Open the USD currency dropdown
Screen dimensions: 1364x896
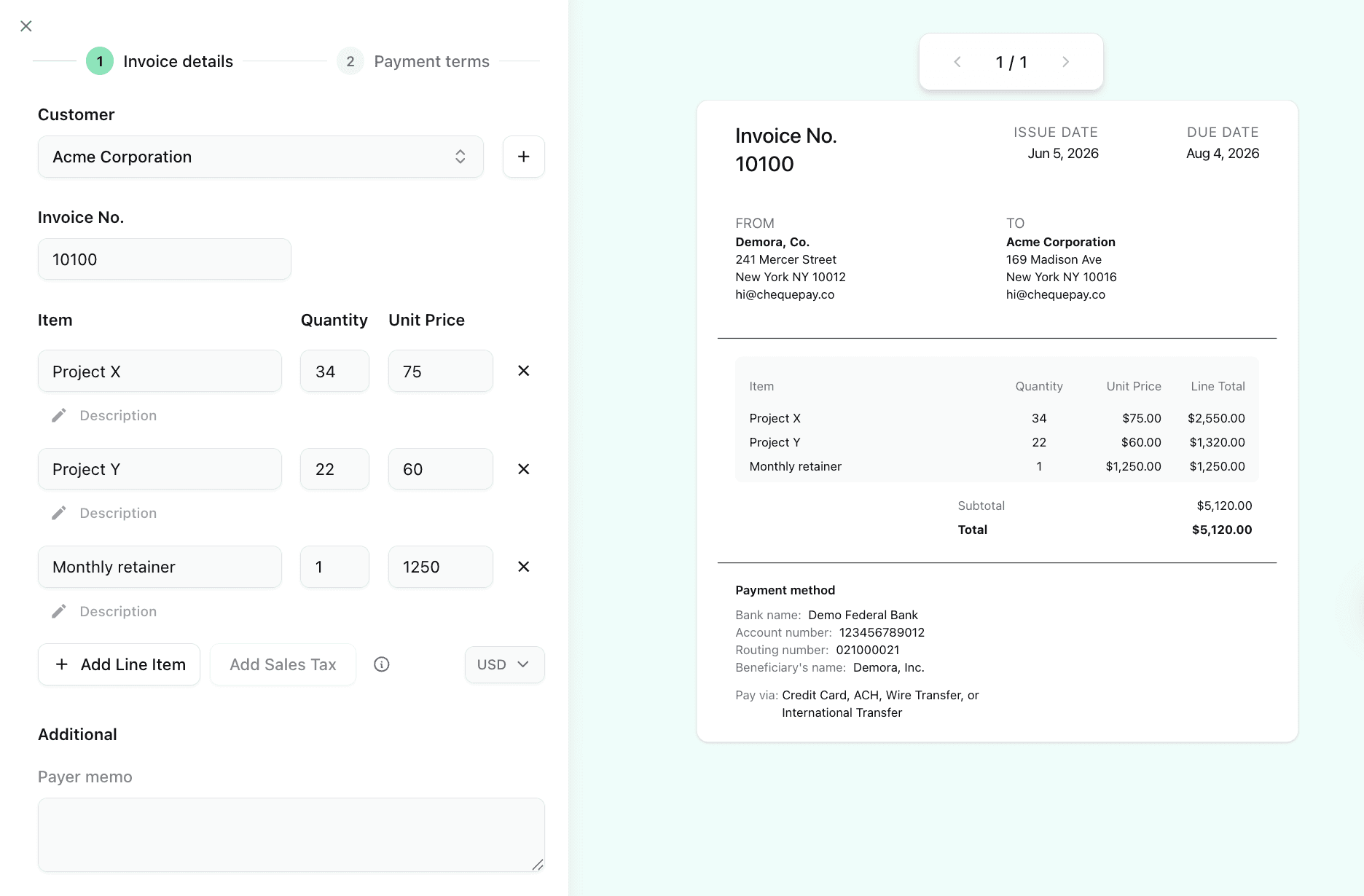point(504,664)
